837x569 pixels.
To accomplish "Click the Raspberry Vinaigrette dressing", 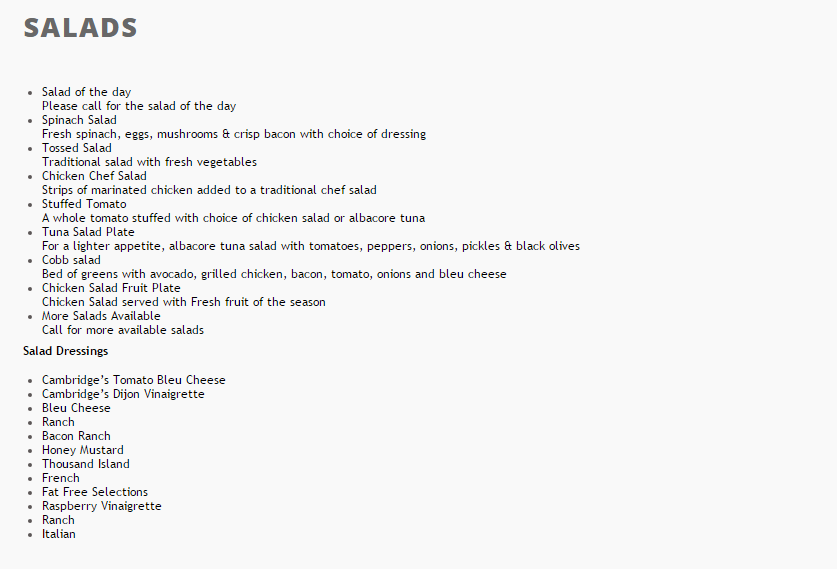I will (101, 506).
